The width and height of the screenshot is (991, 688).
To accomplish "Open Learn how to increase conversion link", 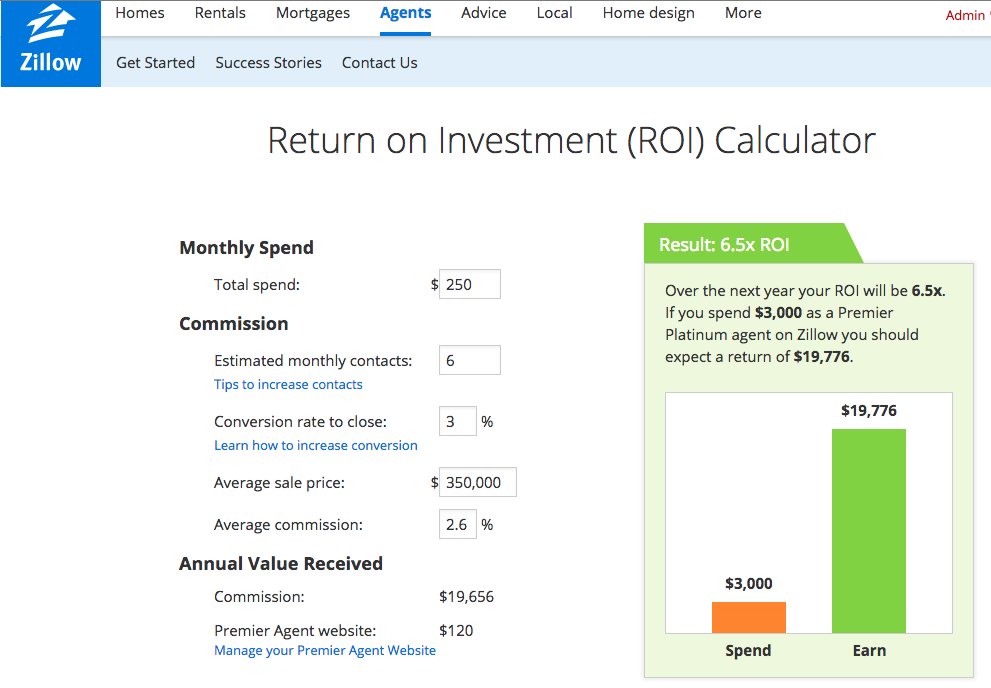I will [x=316, y=445].
